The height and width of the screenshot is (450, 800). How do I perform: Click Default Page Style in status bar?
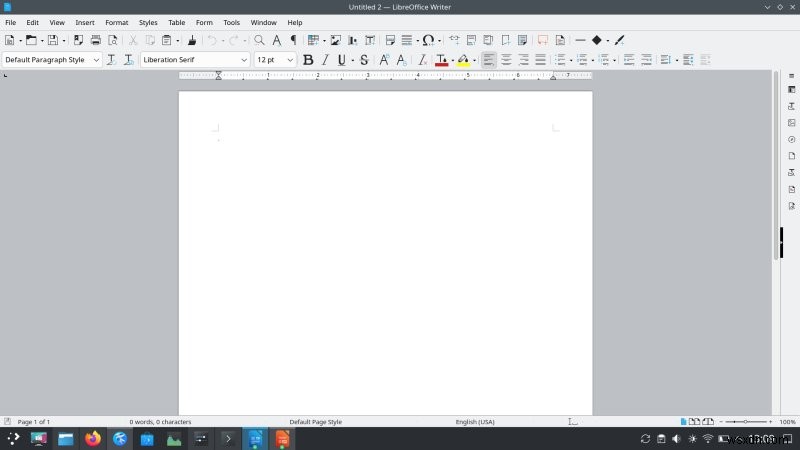[x=315, y=422]
